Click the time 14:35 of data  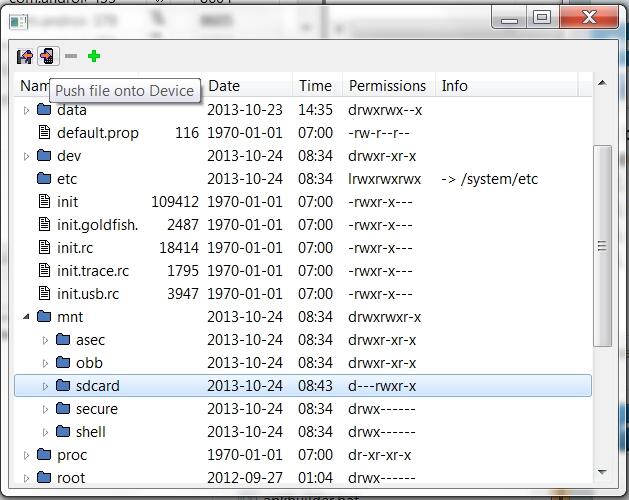coord(315,110)
